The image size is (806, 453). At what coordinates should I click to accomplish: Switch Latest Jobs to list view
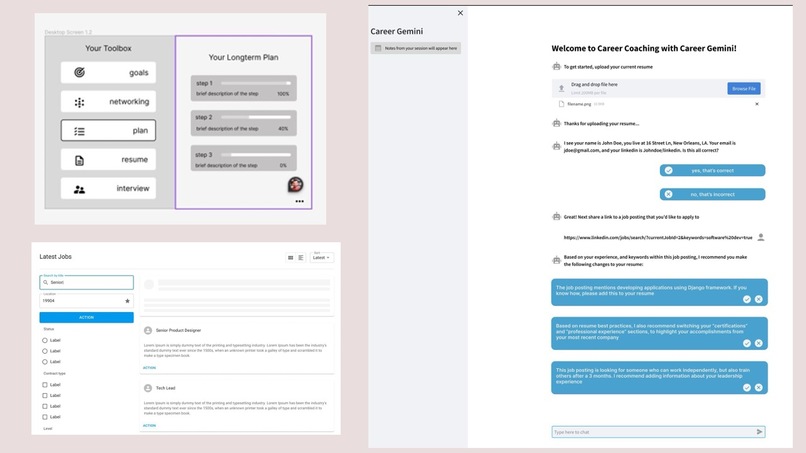pos(301,258)
